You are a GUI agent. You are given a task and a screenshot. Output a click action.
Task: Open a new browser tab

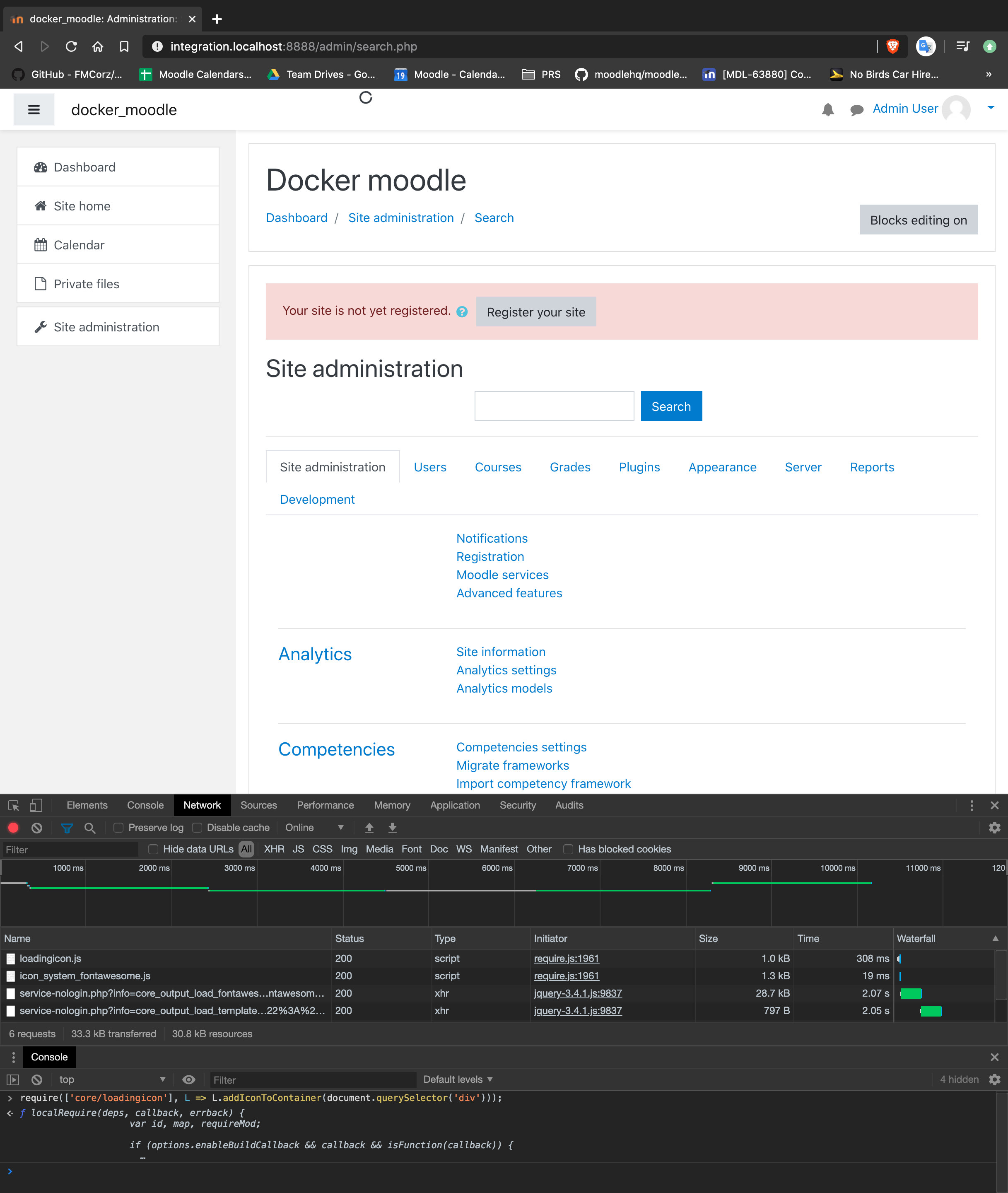pyautogui.click(x=217, y=19)
